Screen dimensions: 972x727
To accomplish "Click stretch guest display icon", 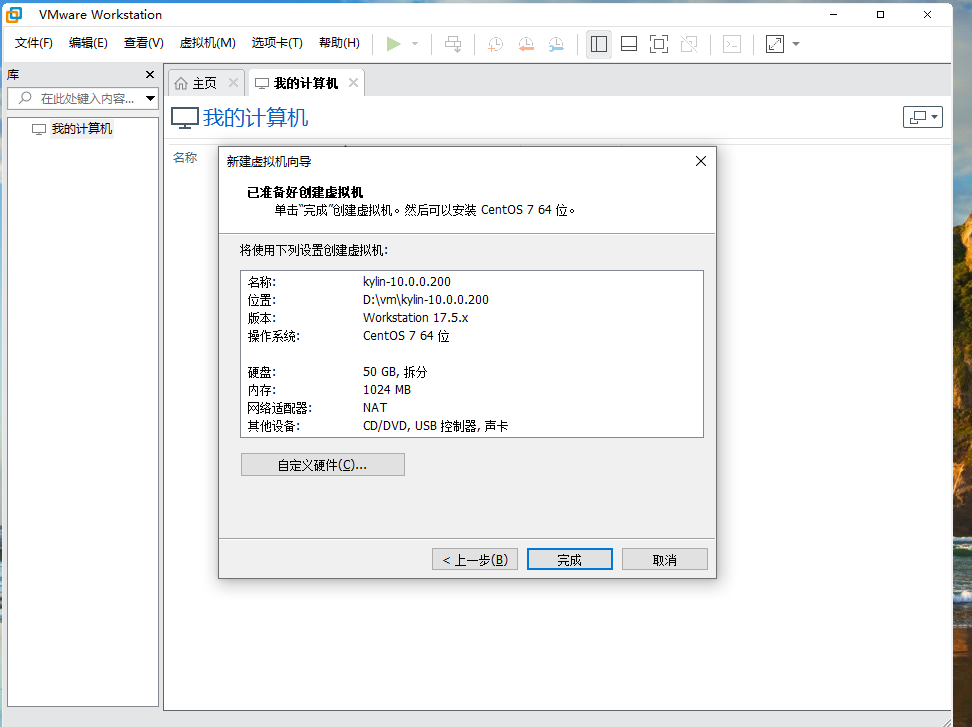I will pyautogui.click(x=775, y=44).
